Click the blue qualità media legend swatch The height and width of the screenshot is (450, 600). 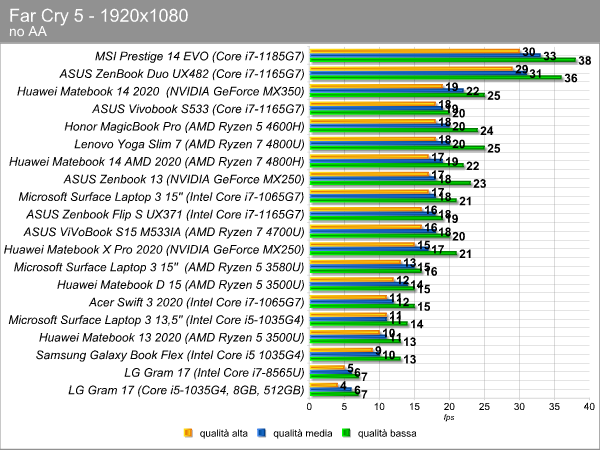point(262,433)
